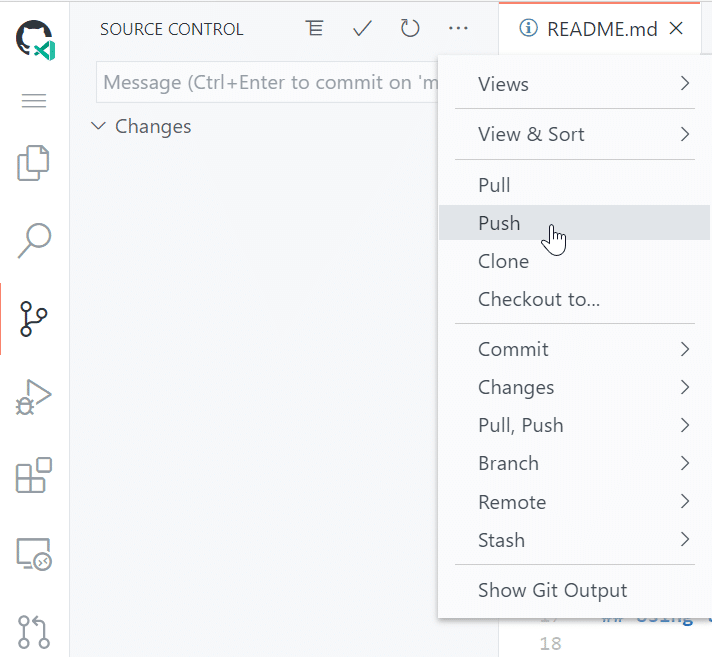This screenshot has height=657, width=712.
Task: Select the Source Control branch icon
Action: 33,319
